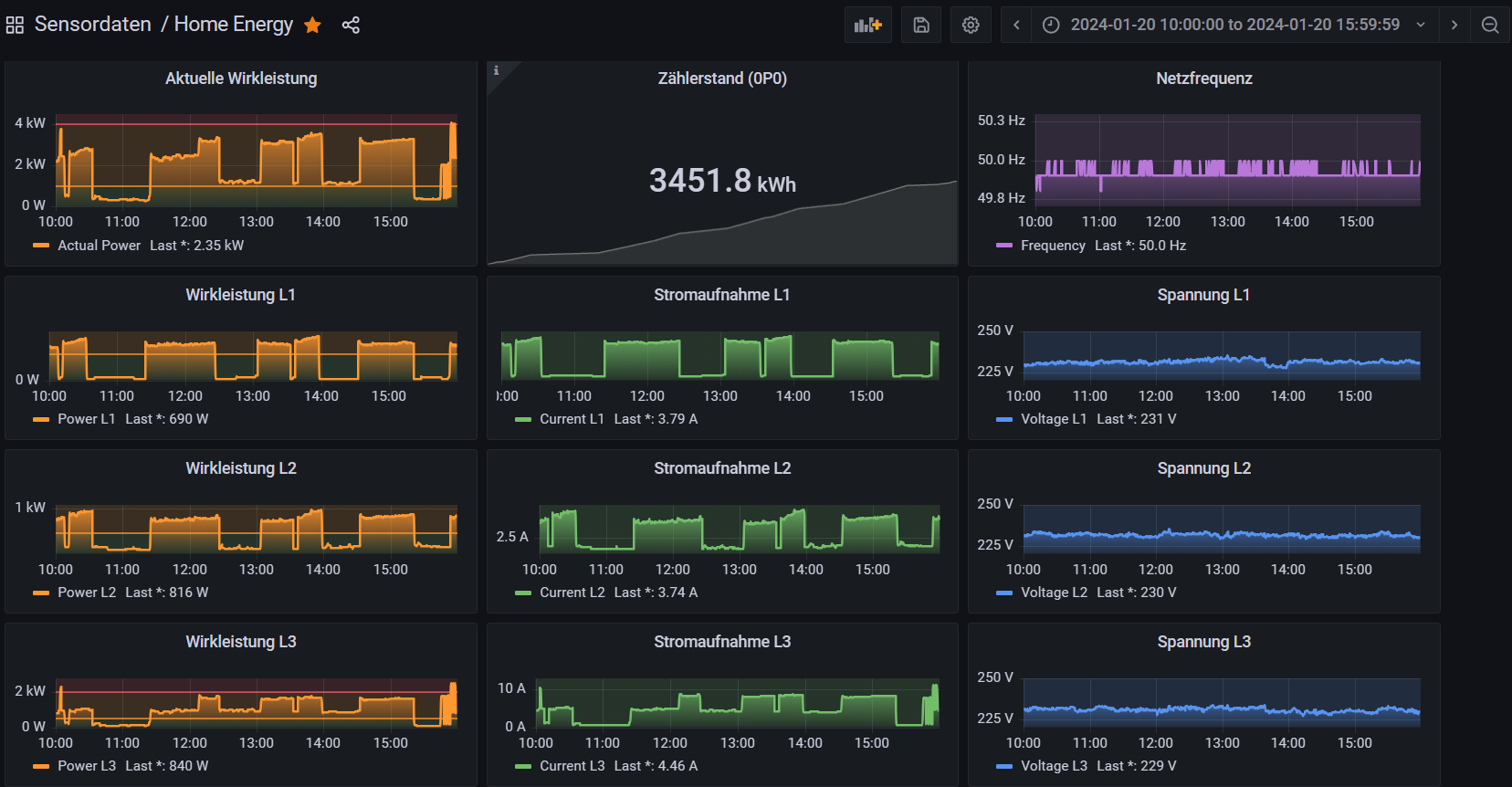This screenshot has width=1512, height=787.
Task: Change Actual Power series color swatch
Action: (x=41, y=246)
